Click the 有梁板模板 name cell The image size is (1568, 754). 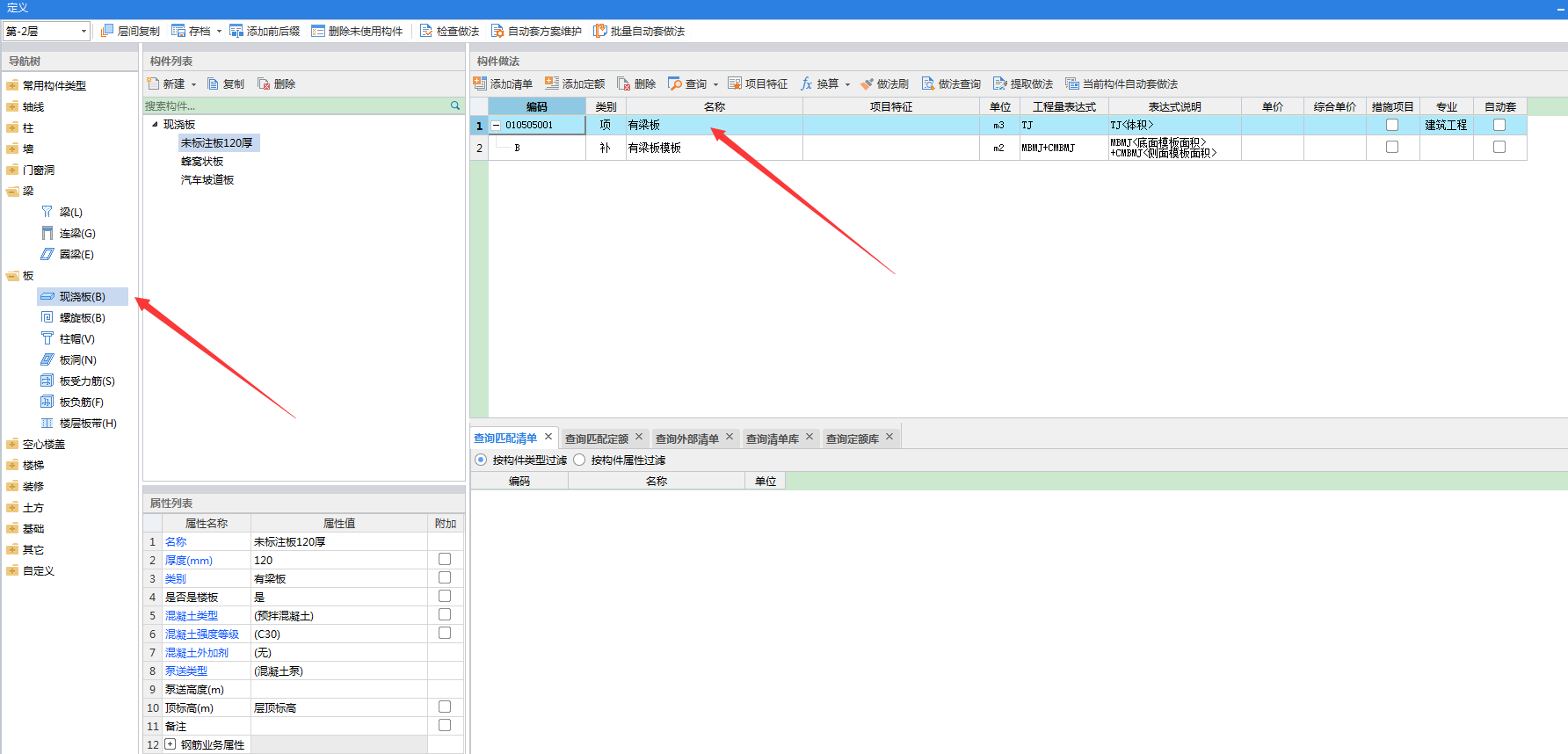point(714,148)
